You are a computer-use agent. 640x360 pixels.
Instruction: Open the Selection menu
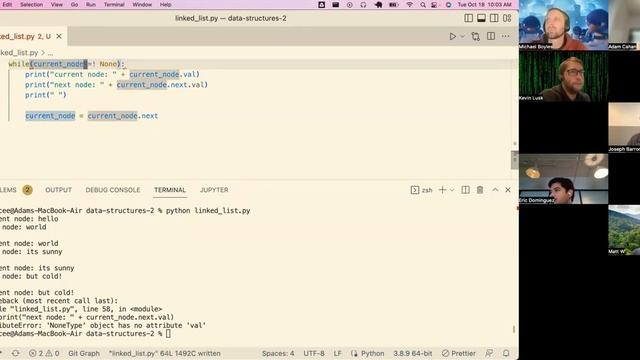click(x=31, y=4)
